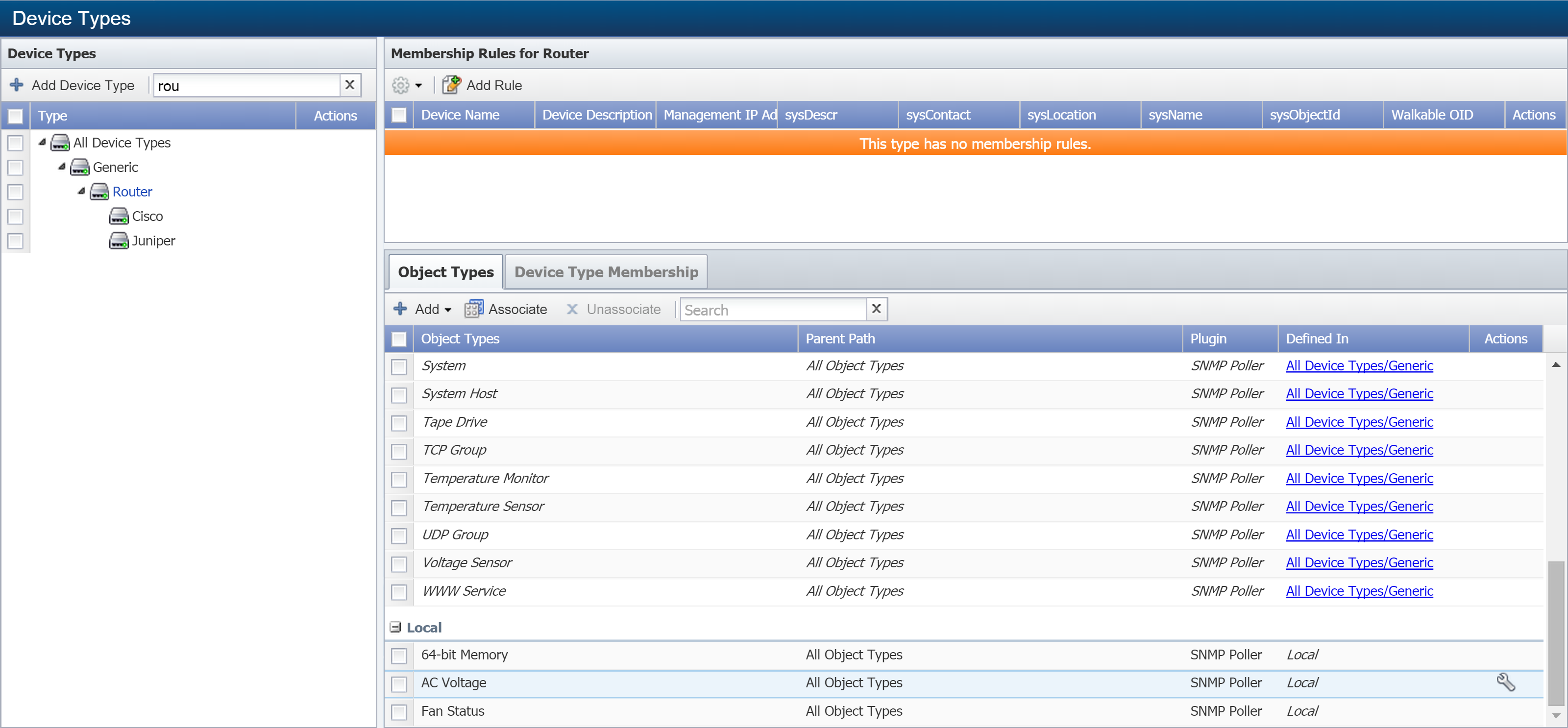The image size is (1568, 728).
Task: Sort by the Plugin column header
Action: coord(1230,339)
